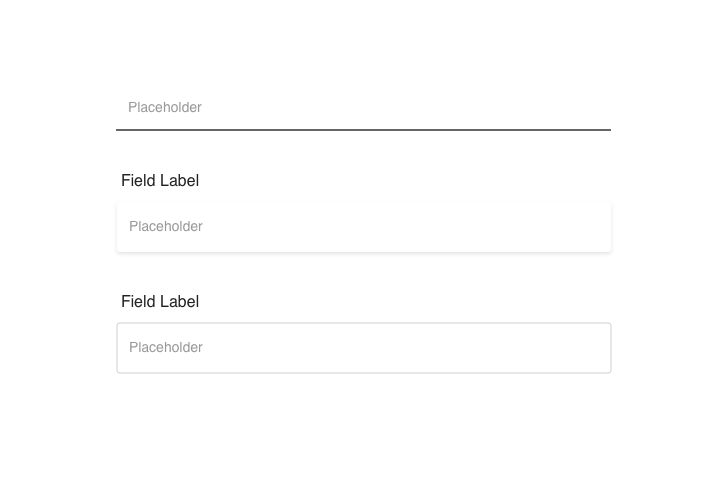Screen dimensions: 727x494
Task: Focus the shadowed Placeholder input box
Action: (x=363, y=227)
